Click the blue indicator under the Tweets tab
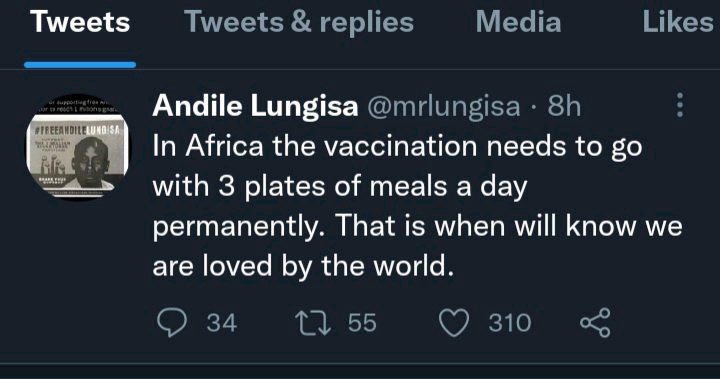 tap(80, 65)
